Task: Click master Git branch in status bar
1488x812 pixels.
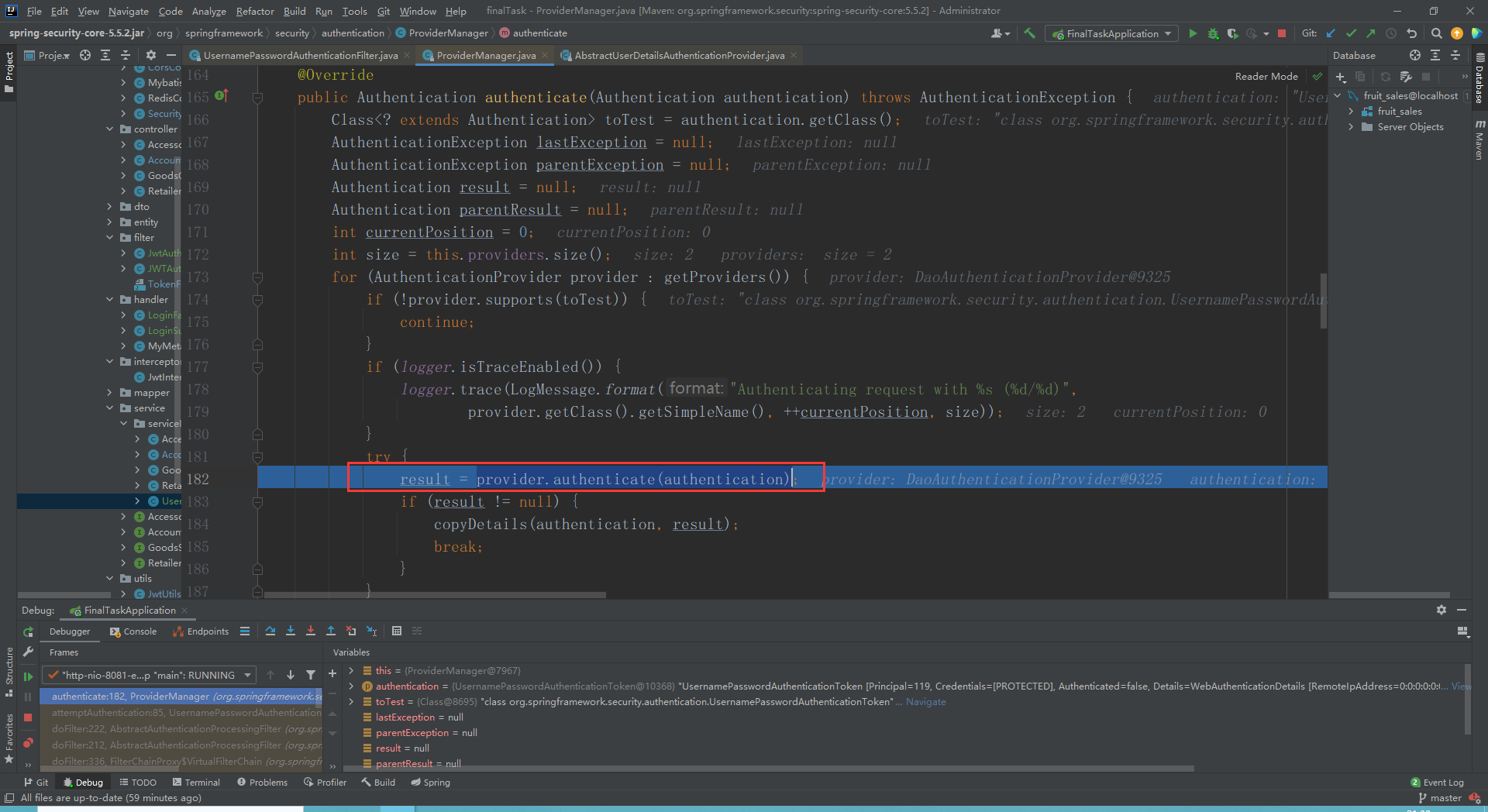Action: click(x=1440, y=797)
